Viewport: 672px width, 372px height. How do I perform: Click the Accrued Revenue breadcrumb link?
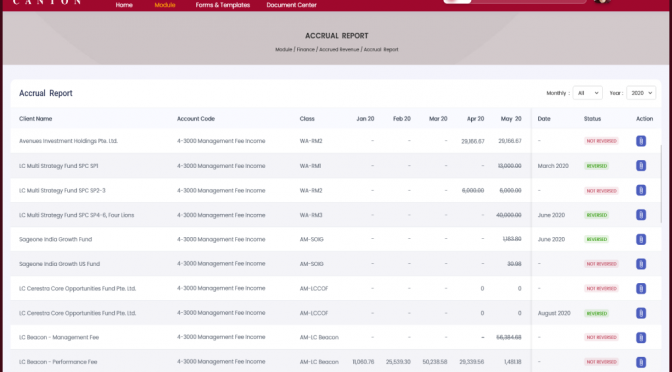(x=339, y=50)
